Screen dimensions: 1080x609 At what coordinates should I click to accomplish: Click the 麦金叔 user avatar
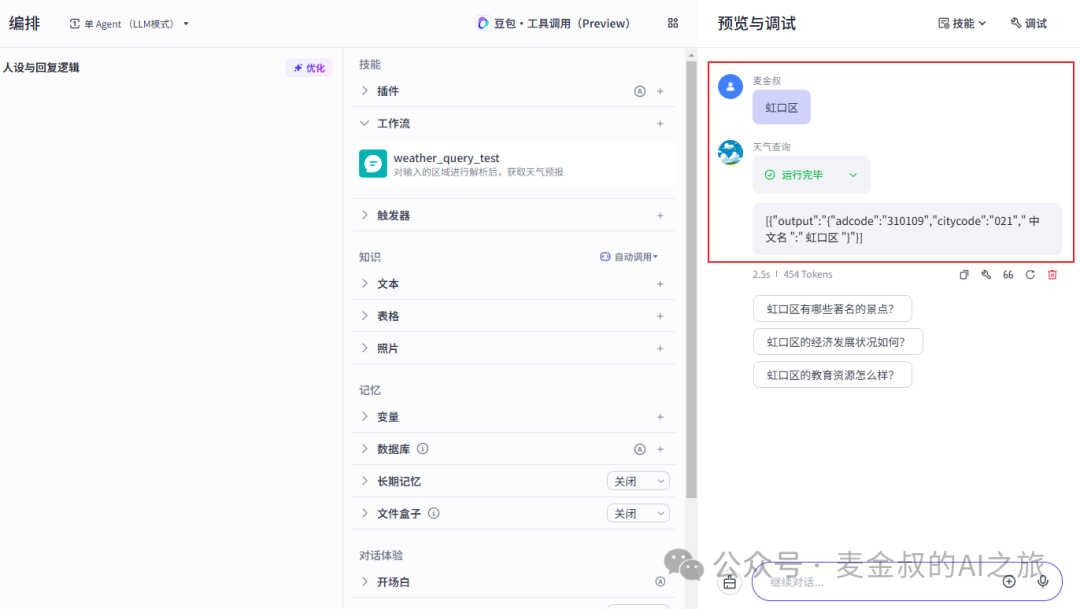tap(730, 87)
